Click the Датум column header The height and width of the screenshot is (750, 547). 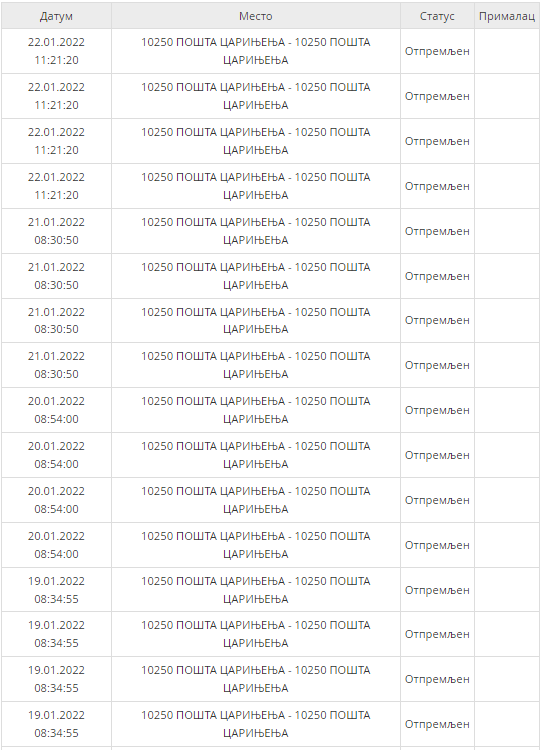(x=56, y=16)
